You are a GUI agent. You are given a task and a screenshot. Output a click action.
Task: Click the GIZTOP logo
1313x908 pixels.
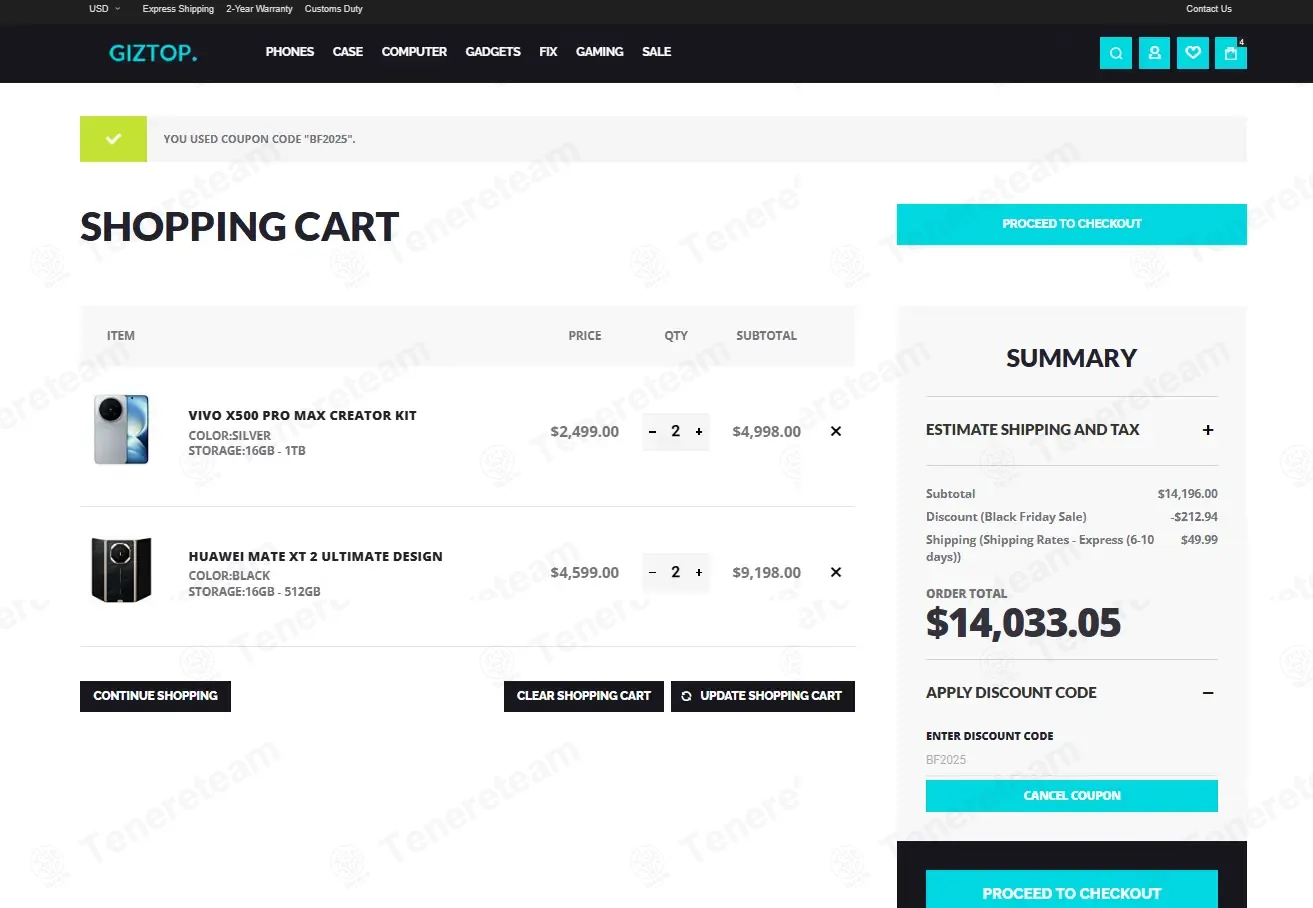point(153,53)
